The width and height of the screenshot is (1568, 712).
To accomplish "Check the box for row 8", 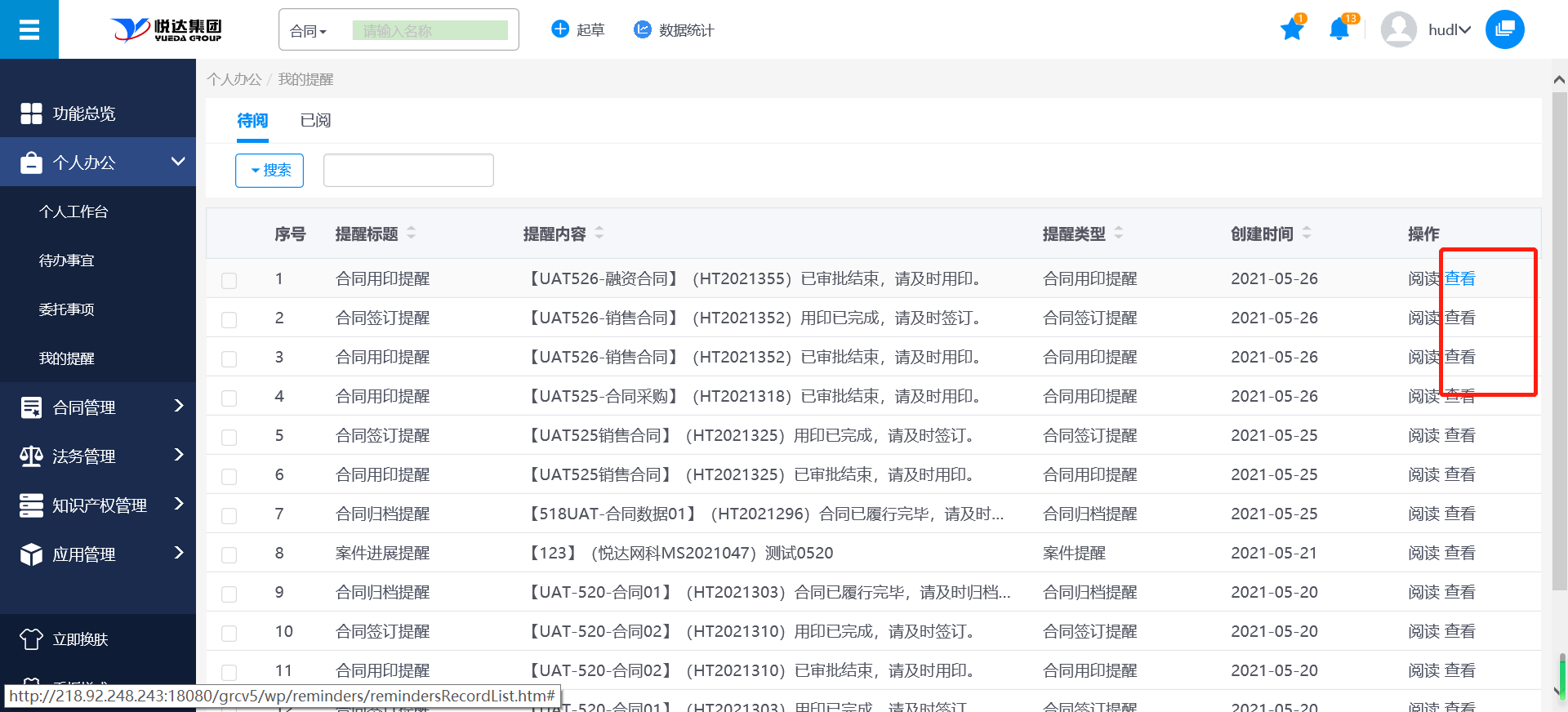I will (x=229, y=554).
